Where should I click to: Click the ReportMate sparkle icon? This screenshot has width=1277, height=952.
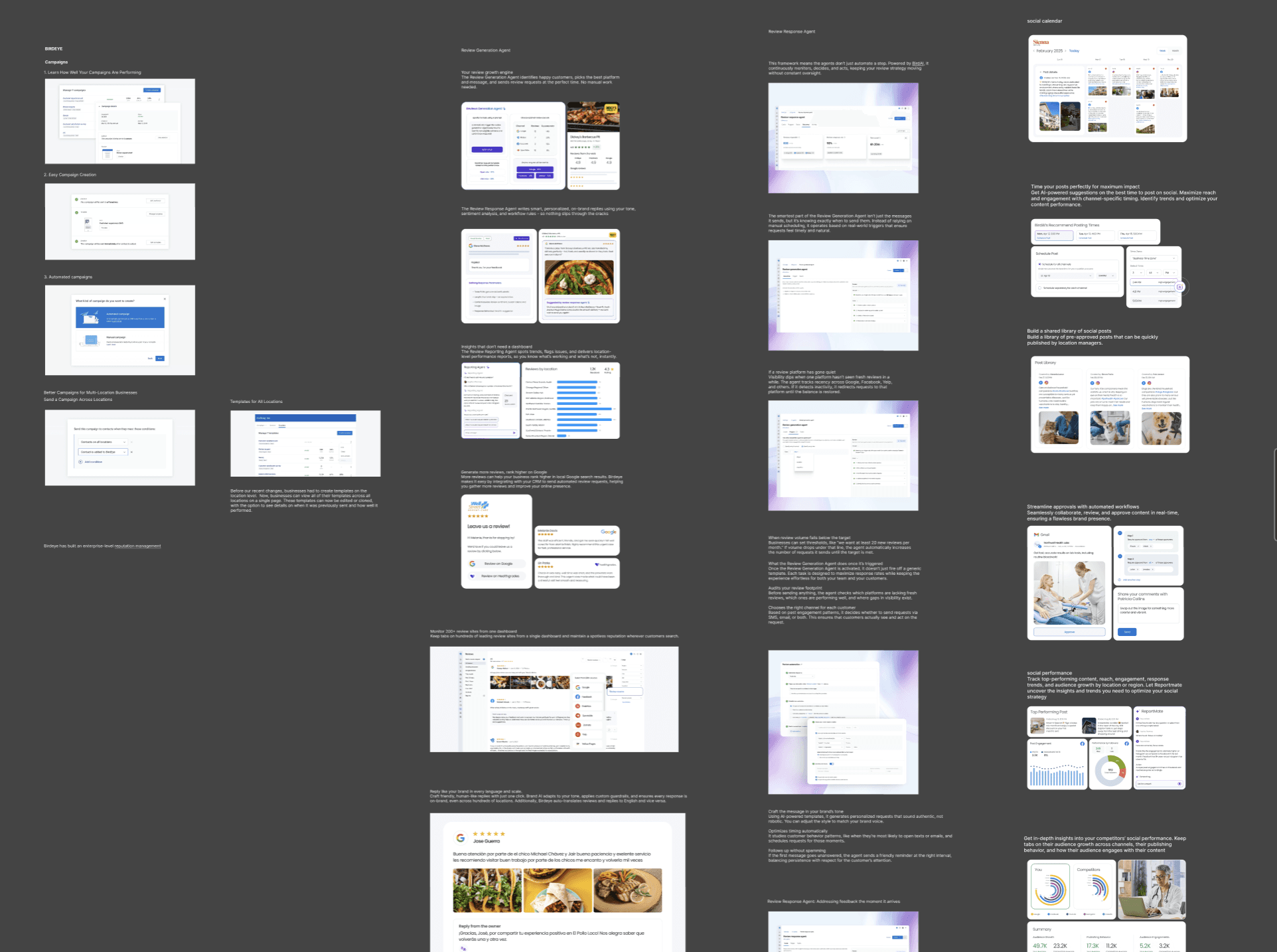pos(1138,711)
